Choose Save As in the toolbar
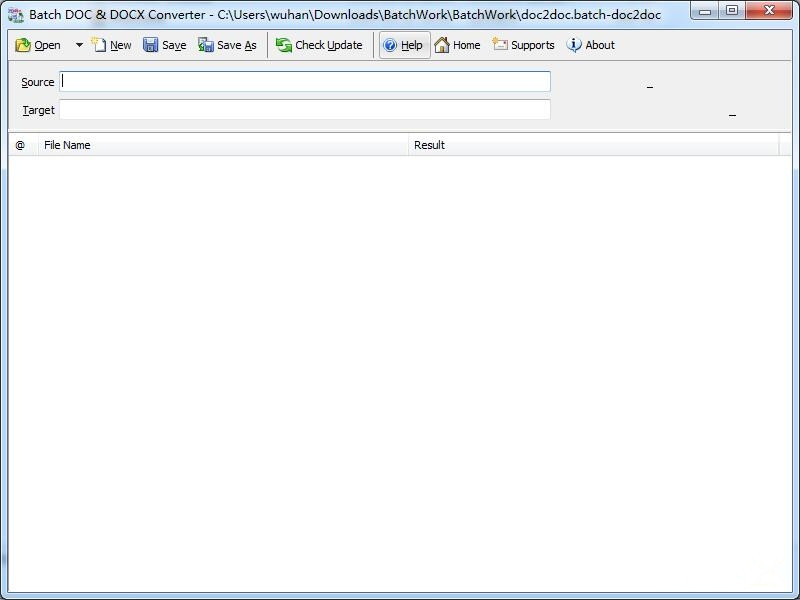The width and height of the screenshot is (800, 600). [227, 45]
